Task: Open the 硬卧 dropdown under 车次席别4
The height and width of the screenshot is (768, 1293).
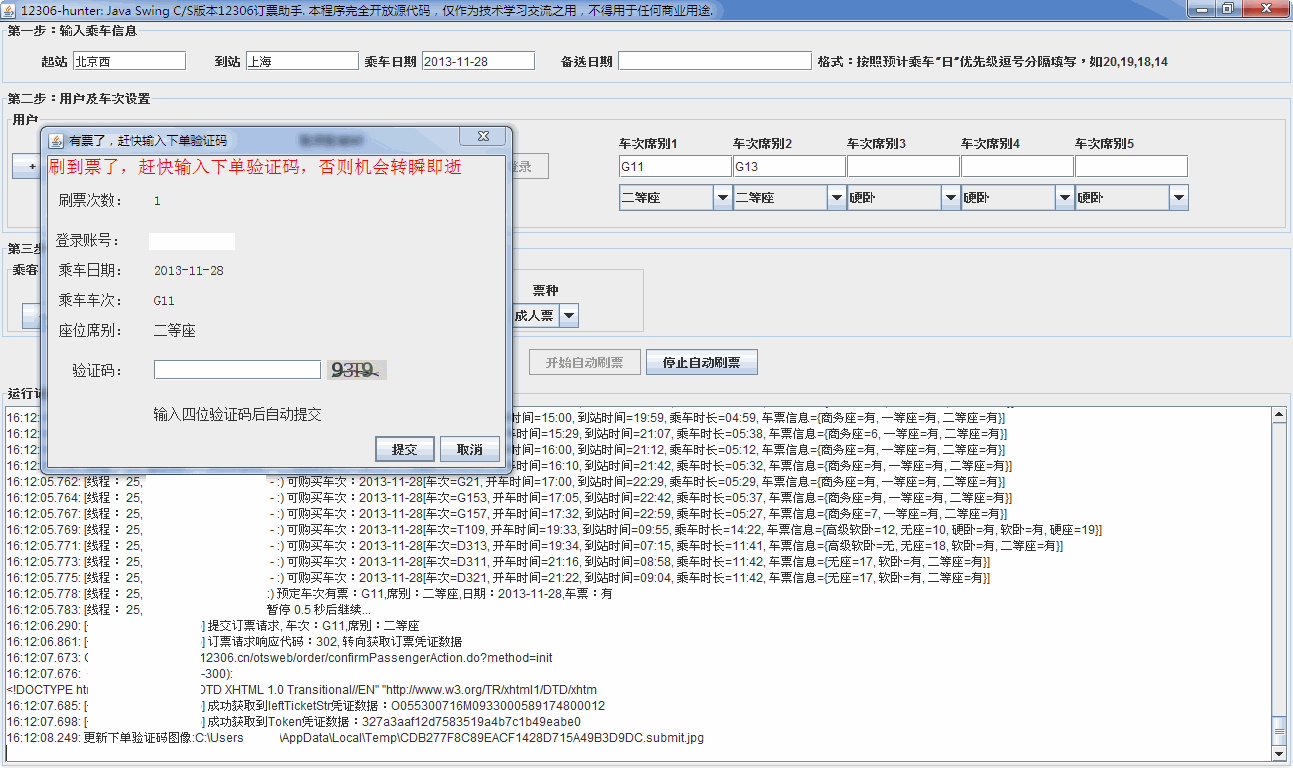Action: pyautogui.click(x=1017, y=198)
